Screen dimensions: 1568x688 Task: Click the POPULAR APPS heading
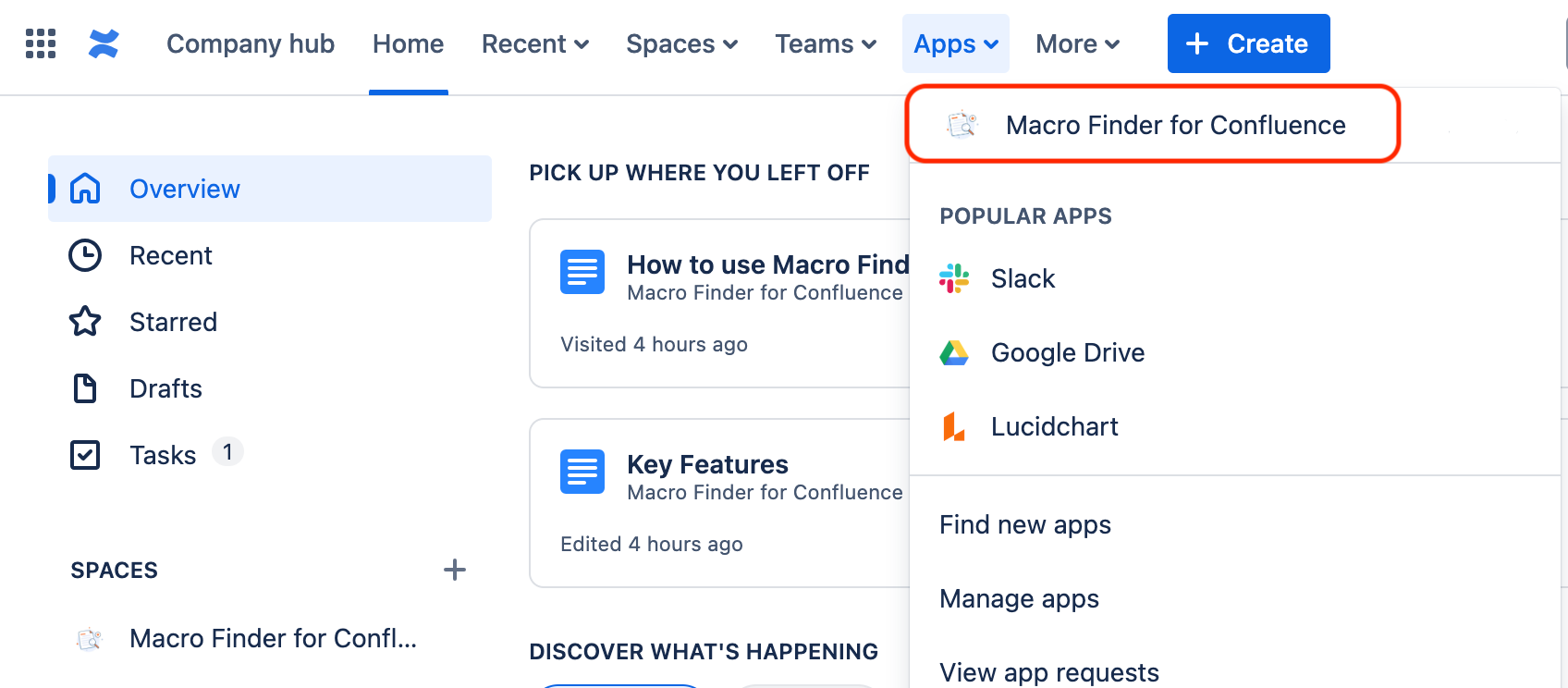[1025, 216]
